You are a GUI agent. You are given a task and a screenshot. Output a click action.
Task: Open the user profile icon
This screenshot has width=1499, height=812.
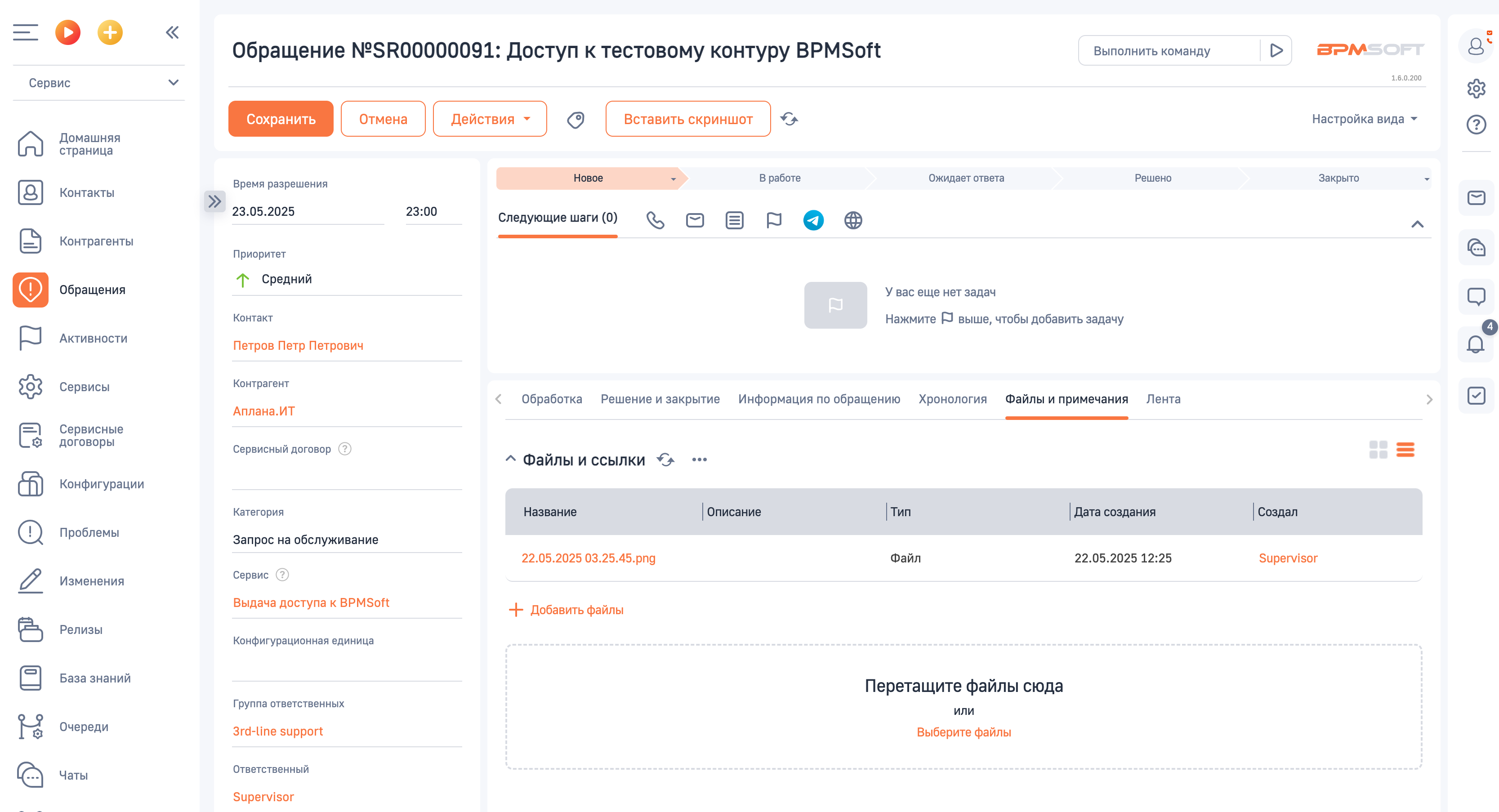1476,46
